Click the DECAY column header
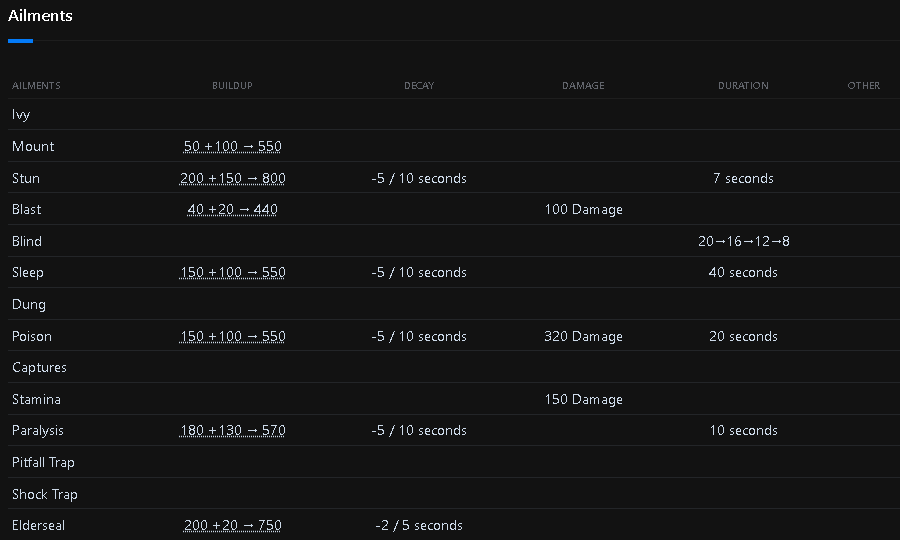 point(419,86)
